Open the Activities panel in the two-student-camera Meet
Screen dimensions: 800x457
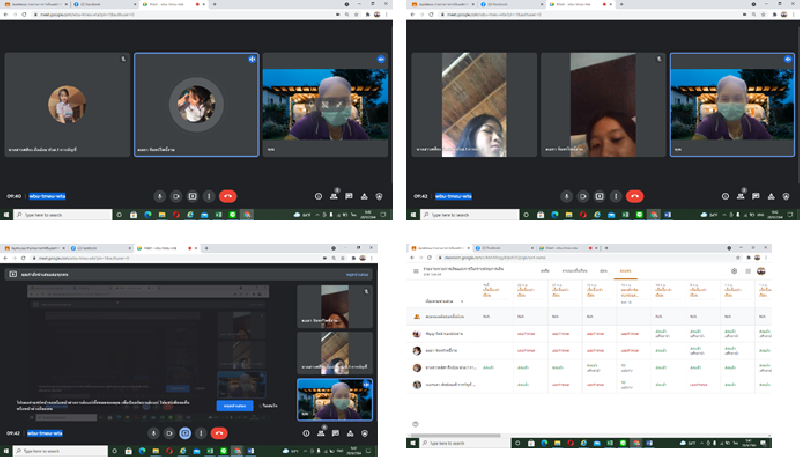coord(769,196)
